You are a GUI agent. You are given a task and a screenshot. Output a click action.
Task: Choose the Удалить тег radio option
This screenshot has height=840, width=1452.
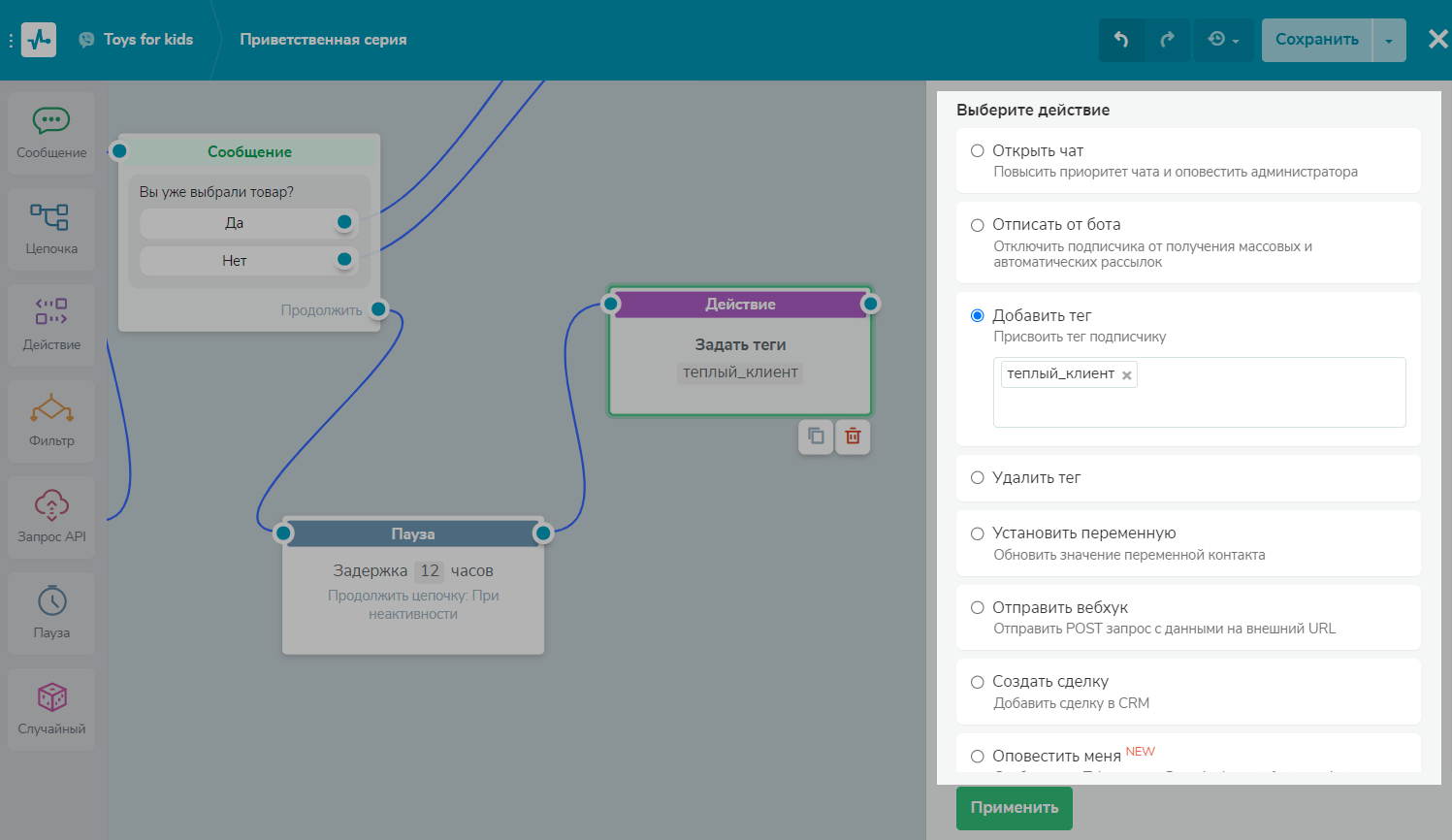(x=978, y=478)
